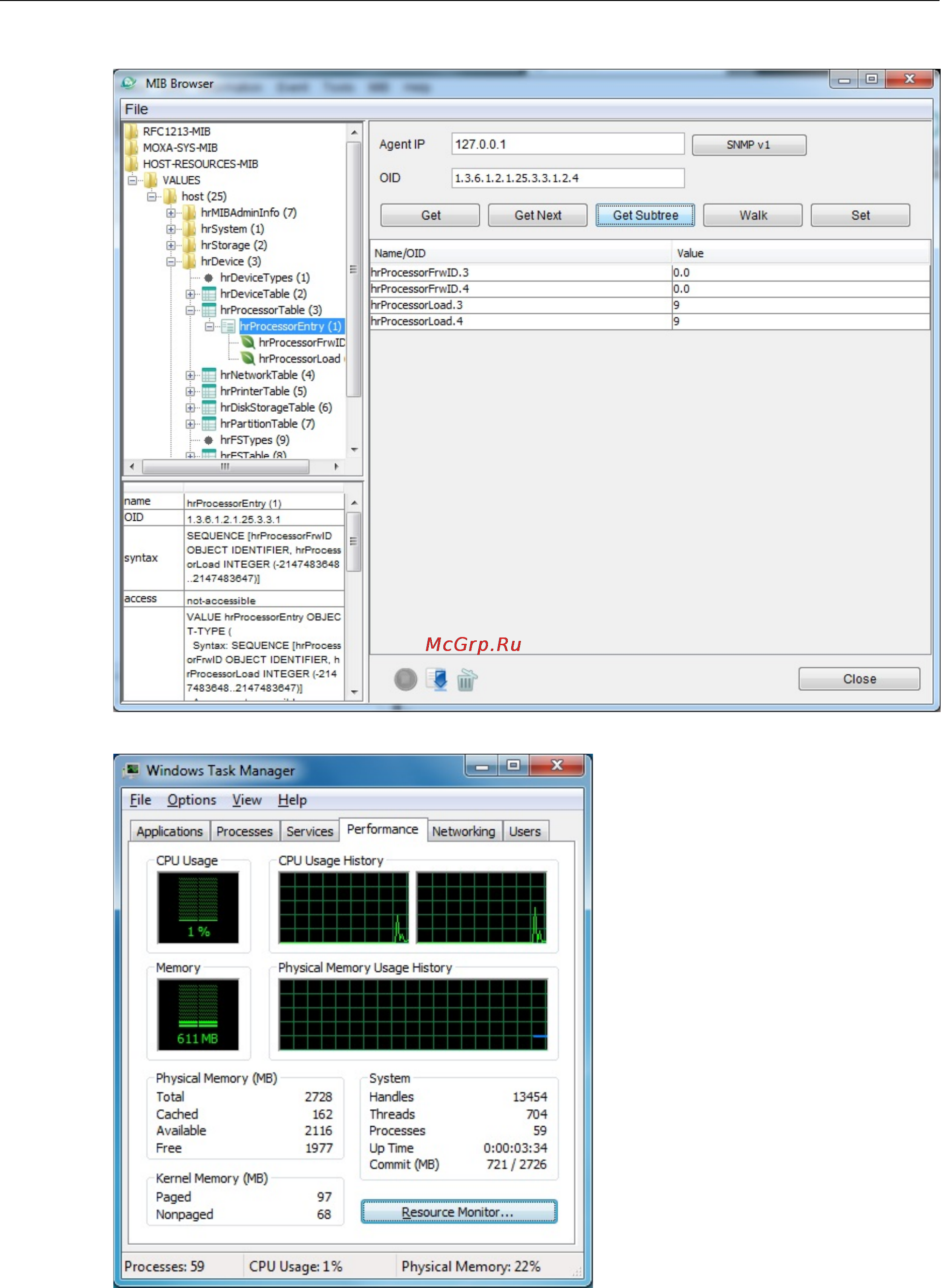Viewport: 941px width, 1288px height.
Task: Collapse the hrProcessorEntry (1) node
Action: (210, 326)
